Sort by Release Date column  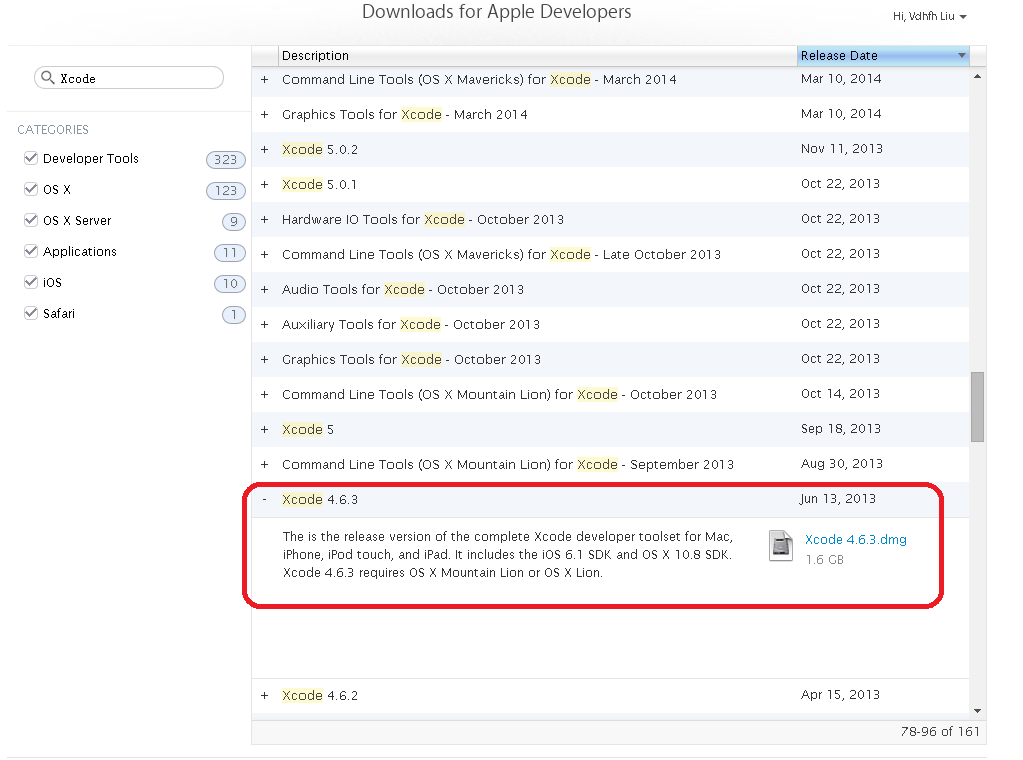pos(883,55)
